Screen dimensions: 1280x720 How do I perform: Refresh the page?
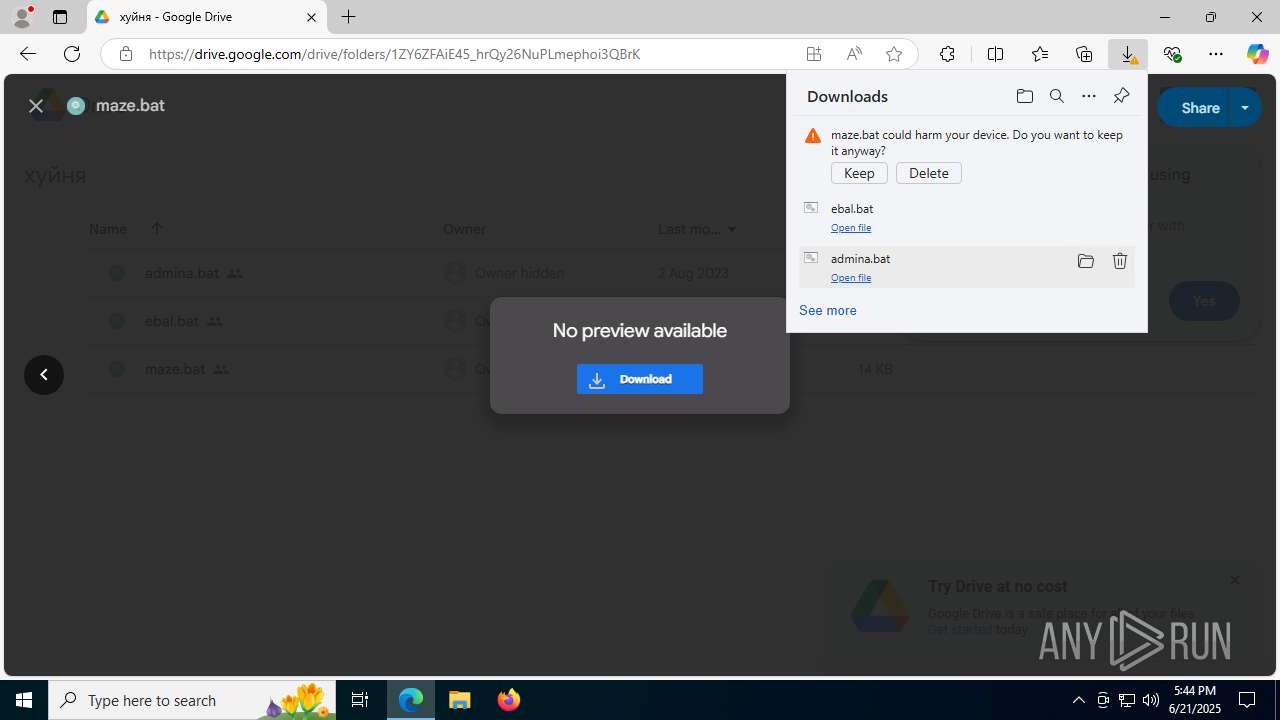click(x=72, y=54)
